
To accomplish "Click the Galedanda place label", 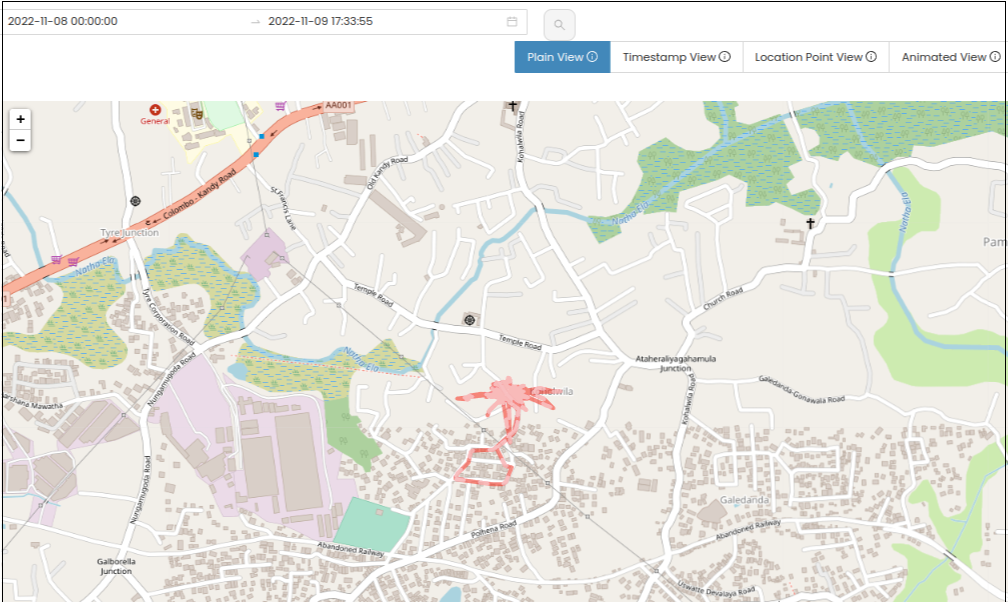I will 744,500.
